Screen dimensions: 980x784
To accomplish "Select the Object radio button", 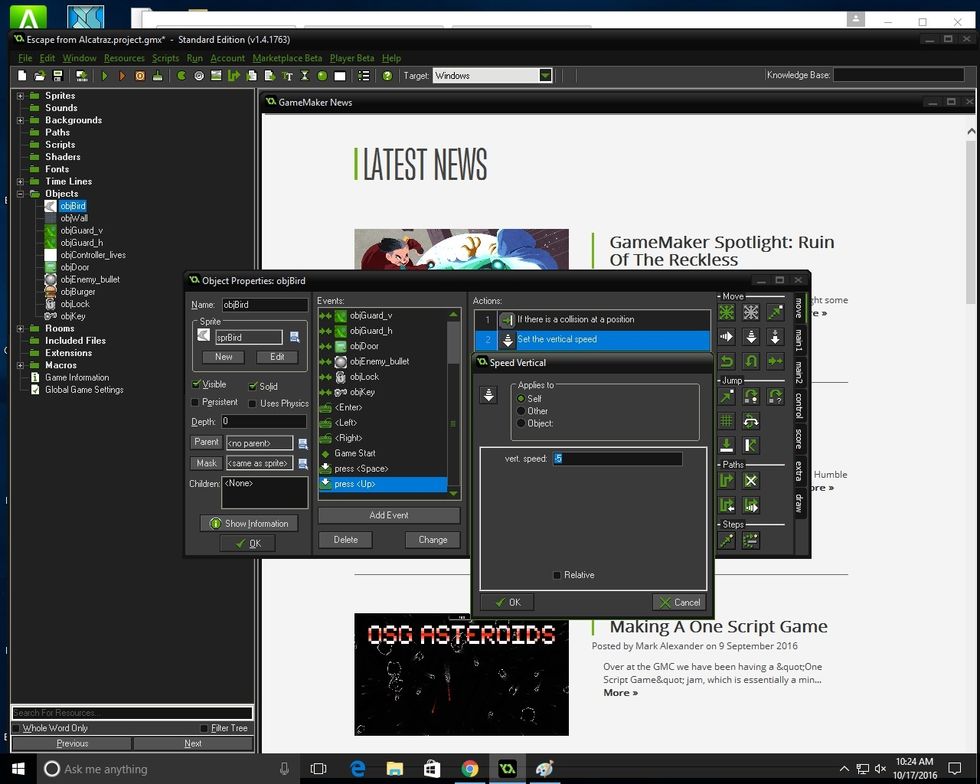I will point(521,423).
